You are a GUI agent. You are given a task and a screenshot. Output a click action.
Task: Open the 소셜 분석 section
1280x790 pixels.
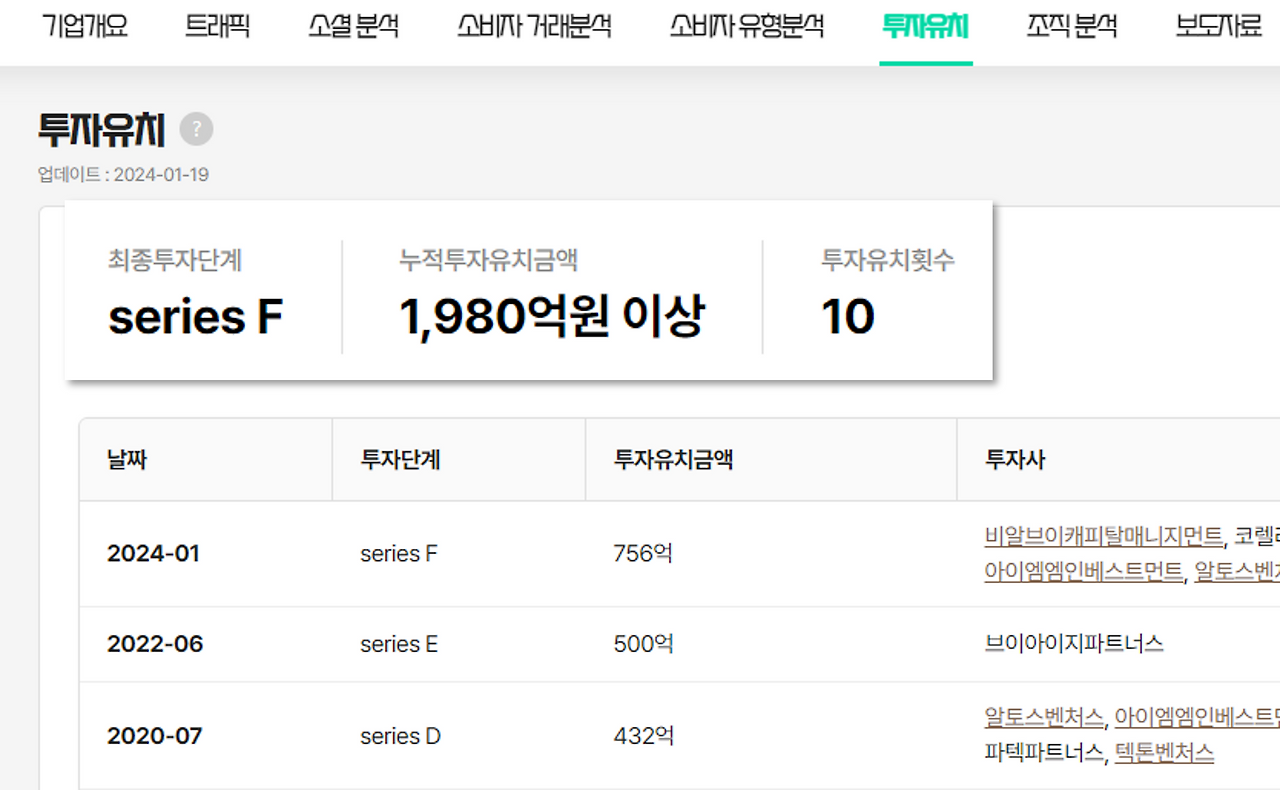[x=352, y=27]
